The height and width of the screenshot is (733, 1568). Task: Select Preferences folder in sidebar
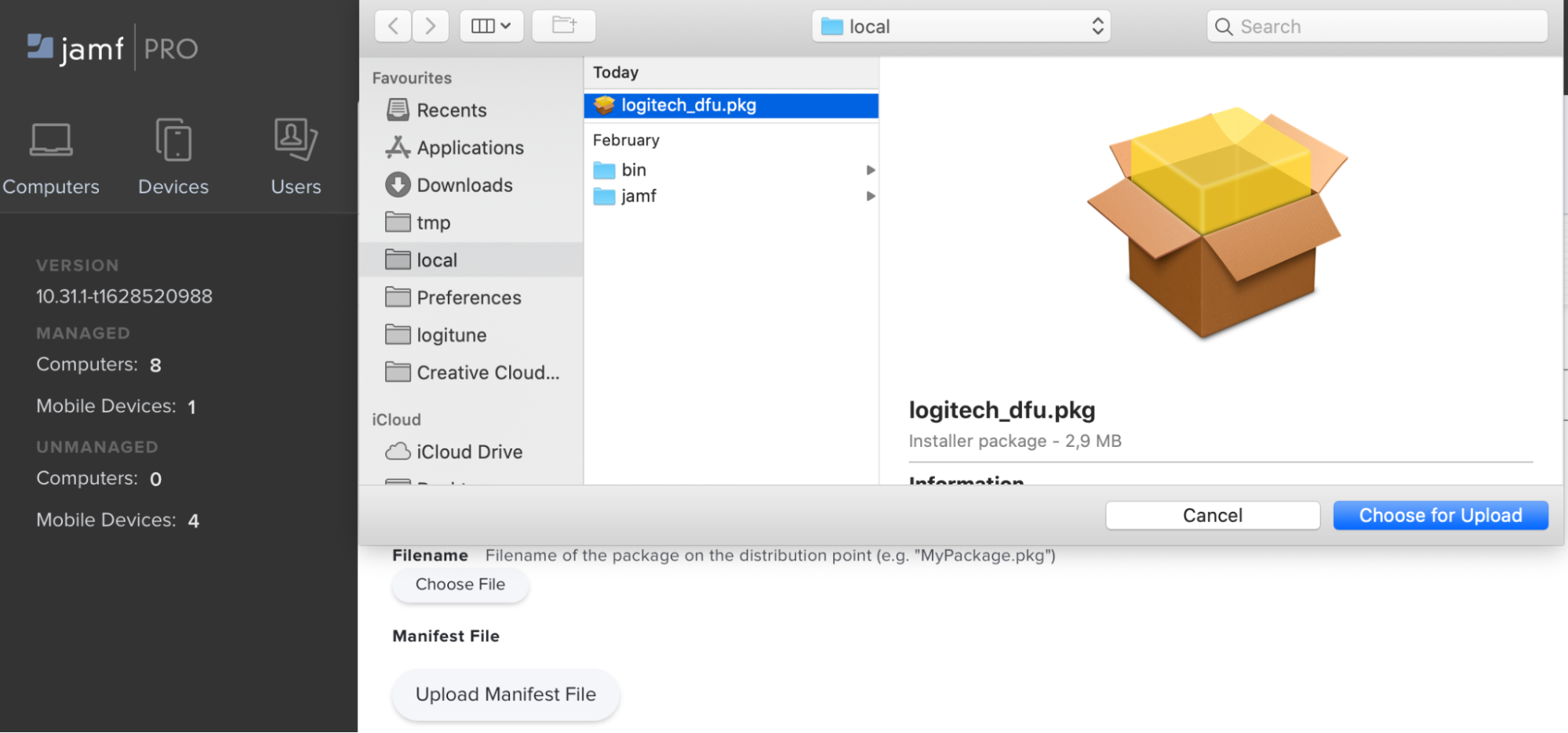pyautogui.click(x=471, y=298)
